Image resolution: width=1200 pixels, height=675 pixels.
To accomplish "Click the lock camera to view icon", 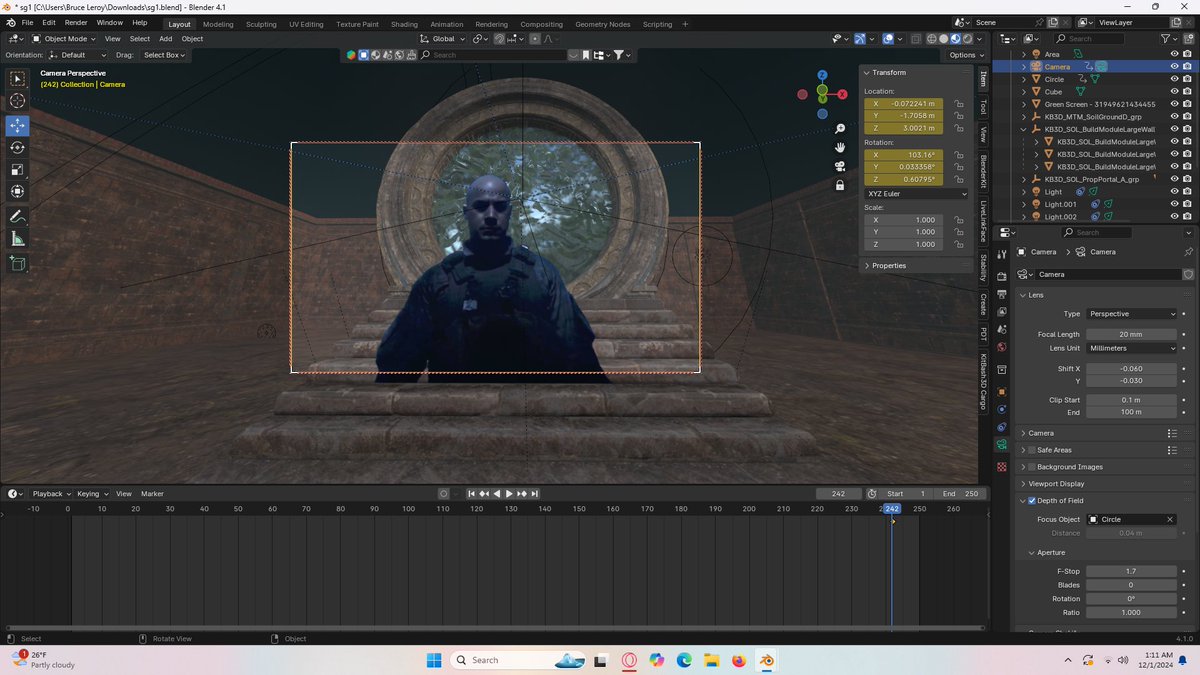I will point(840,185).
